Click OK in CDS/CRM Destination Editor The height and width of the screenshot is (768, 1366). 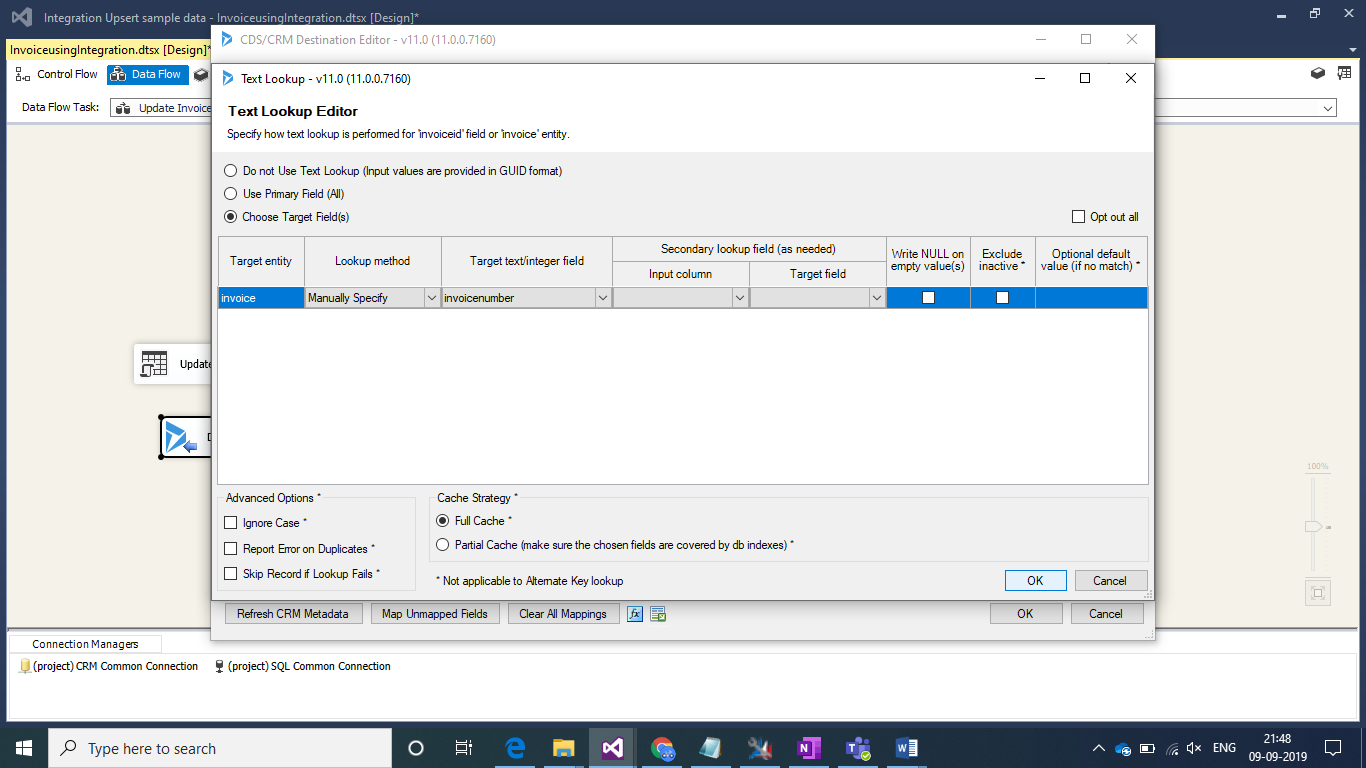click(x=1025, y=614)
